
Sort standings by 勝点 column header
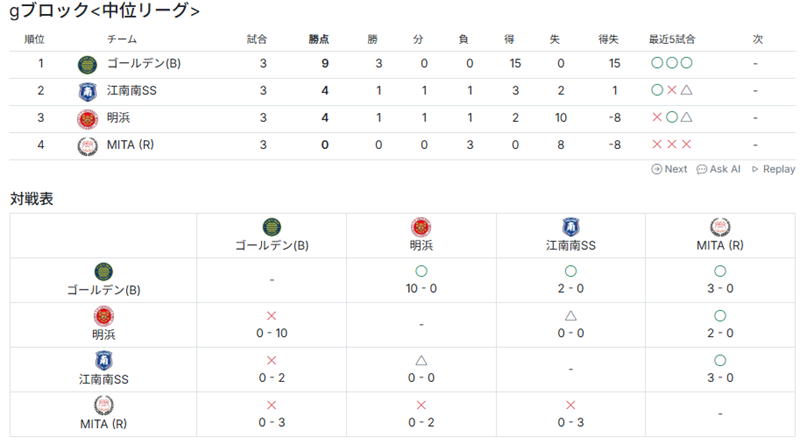[320, 39]
